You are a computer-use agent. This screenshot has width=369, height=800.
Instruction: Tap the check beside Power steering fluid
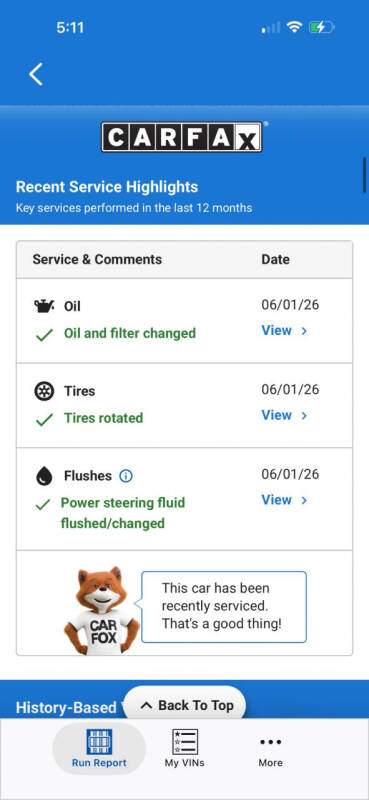43,505
